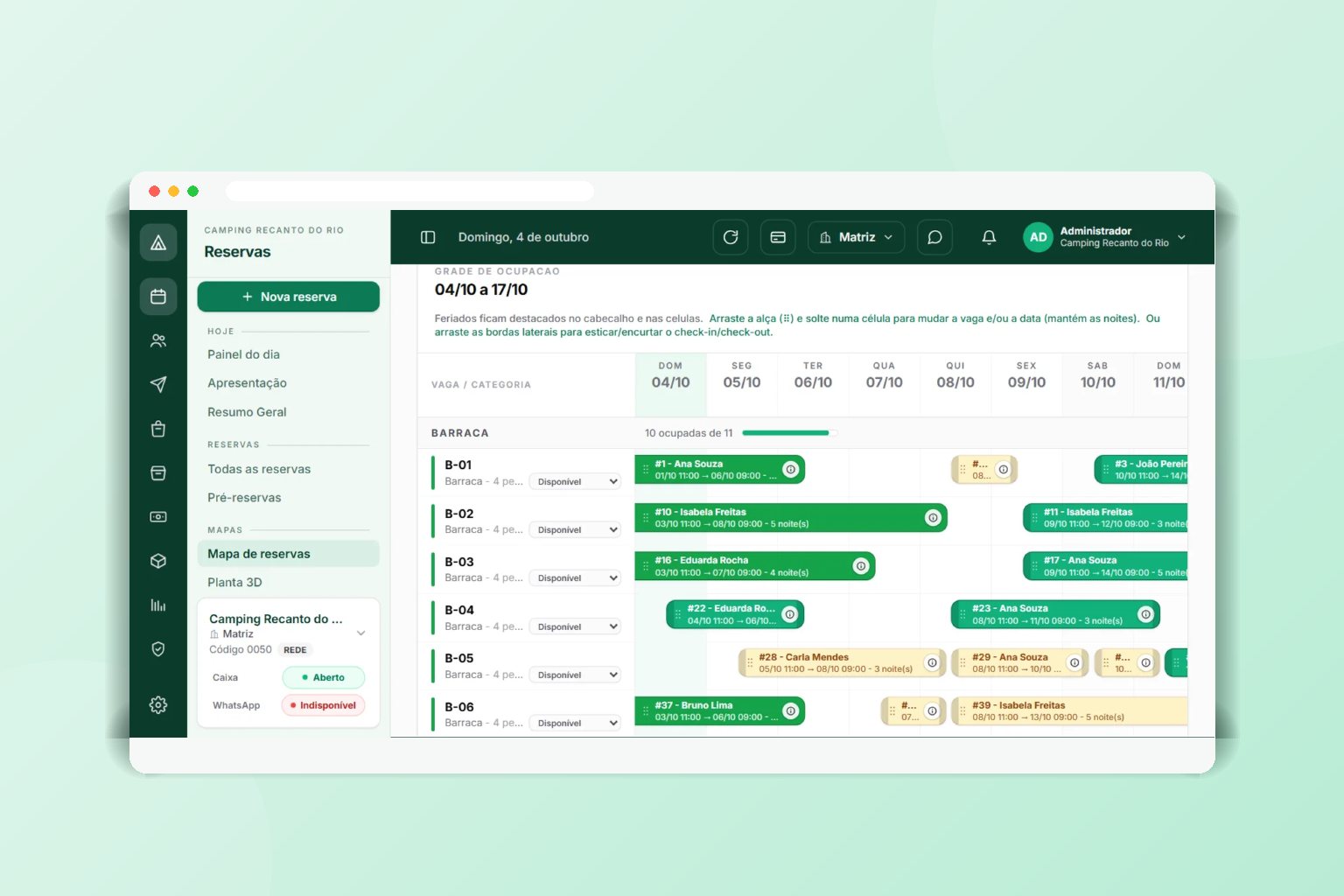Viewport: 1344px width, 896px height.
Task: Open Planta 3D menu item
Action: pyautogui.click(x=234, y=582)
